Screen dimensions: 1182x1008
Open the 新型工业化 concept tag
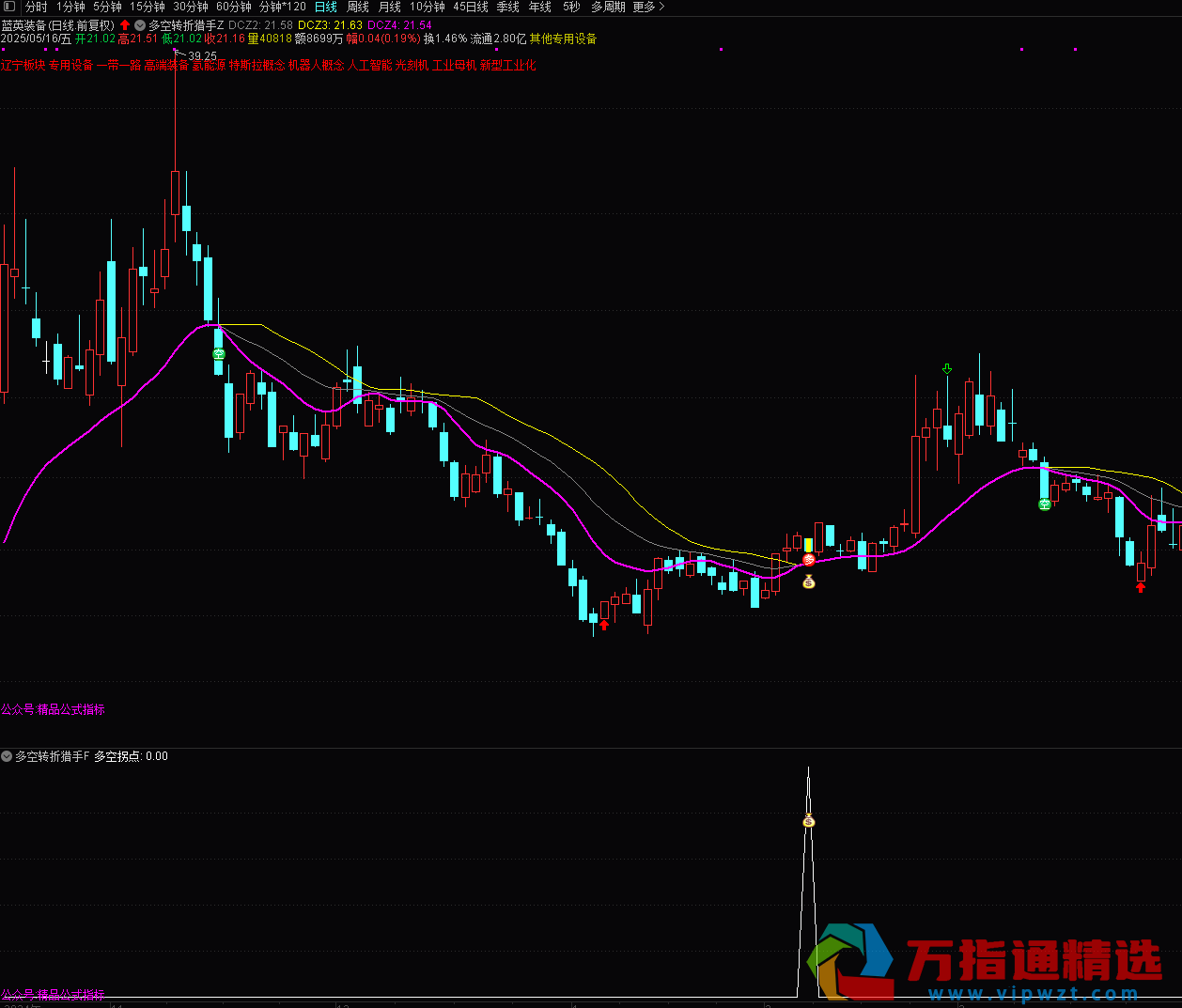508,65
